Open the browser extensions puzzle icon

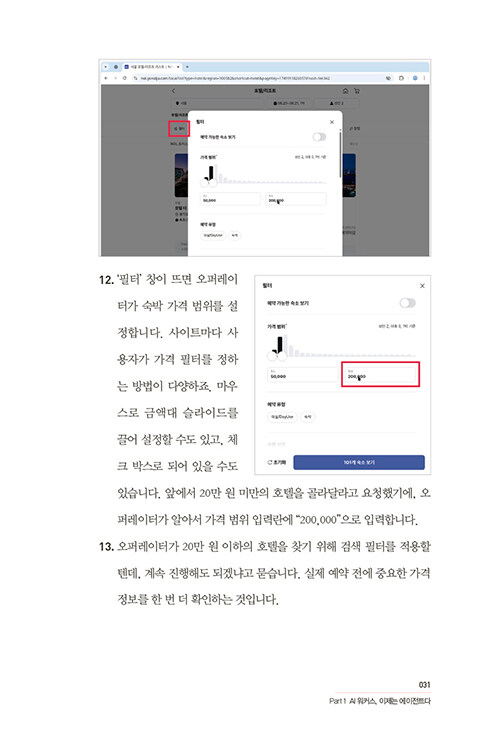coord(401,78)
